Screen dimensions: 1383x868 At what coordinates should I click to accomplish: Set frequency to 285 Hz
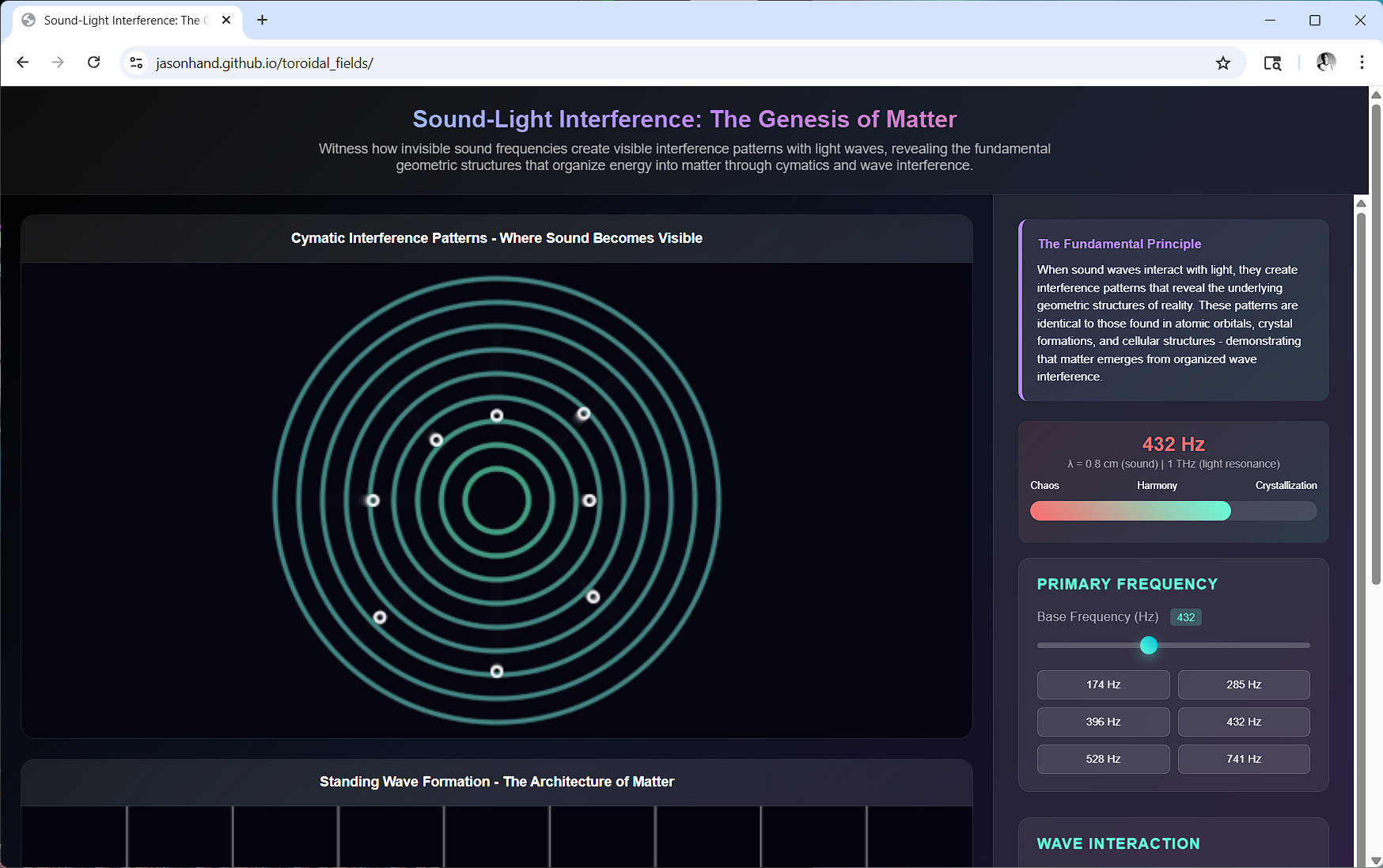pos(1243,684)
